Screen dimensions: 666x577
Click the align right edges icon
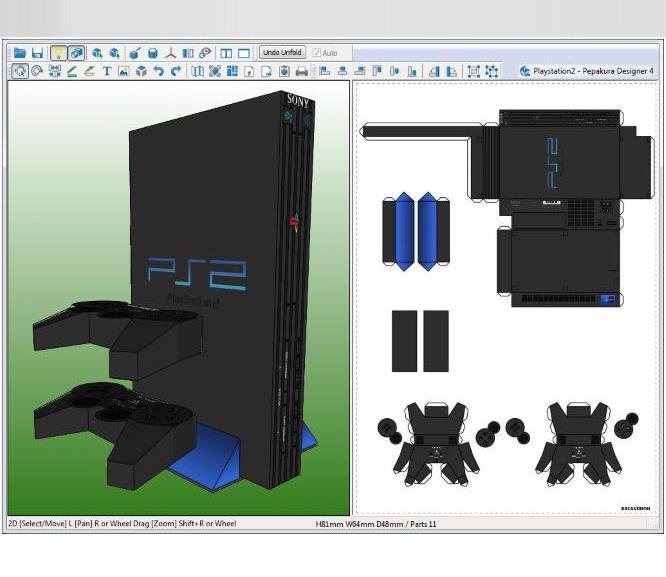click(360, 71)
